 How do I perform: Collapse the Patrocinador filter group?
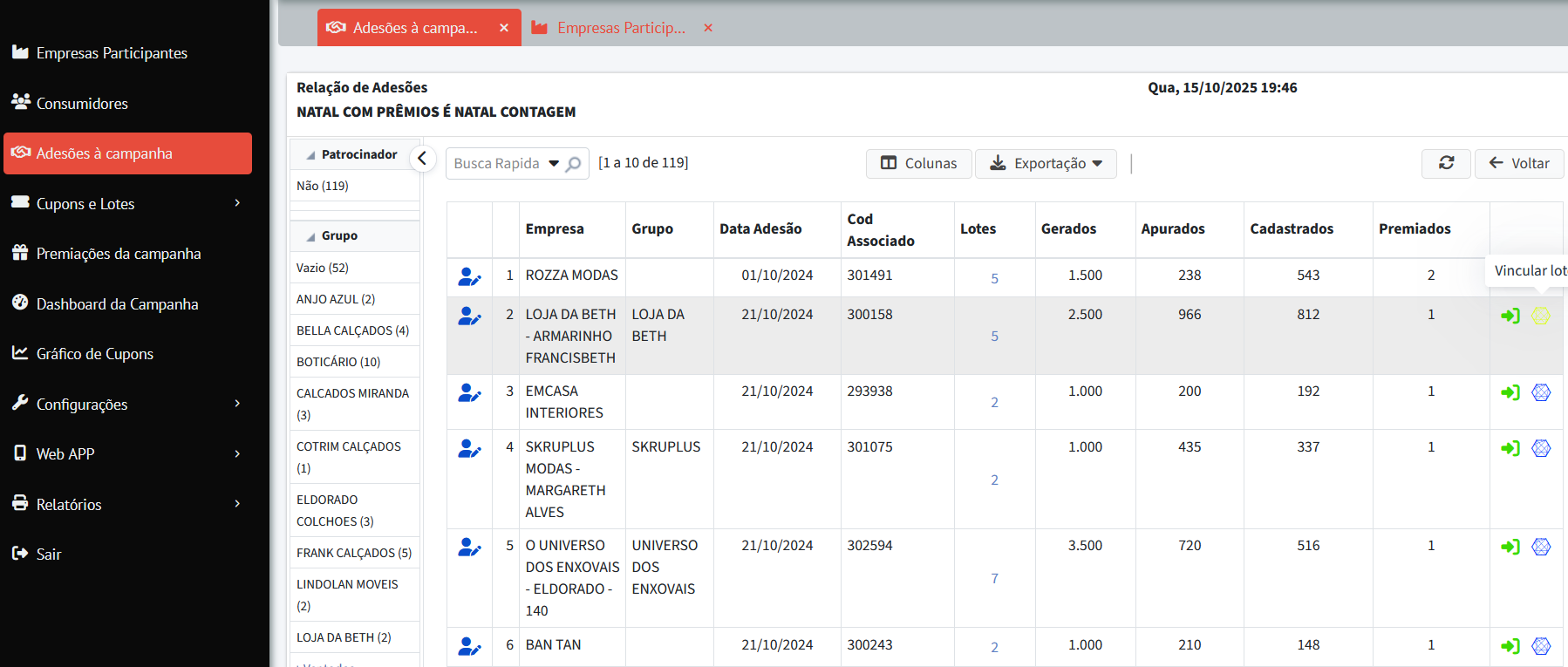tap(311, 155)
